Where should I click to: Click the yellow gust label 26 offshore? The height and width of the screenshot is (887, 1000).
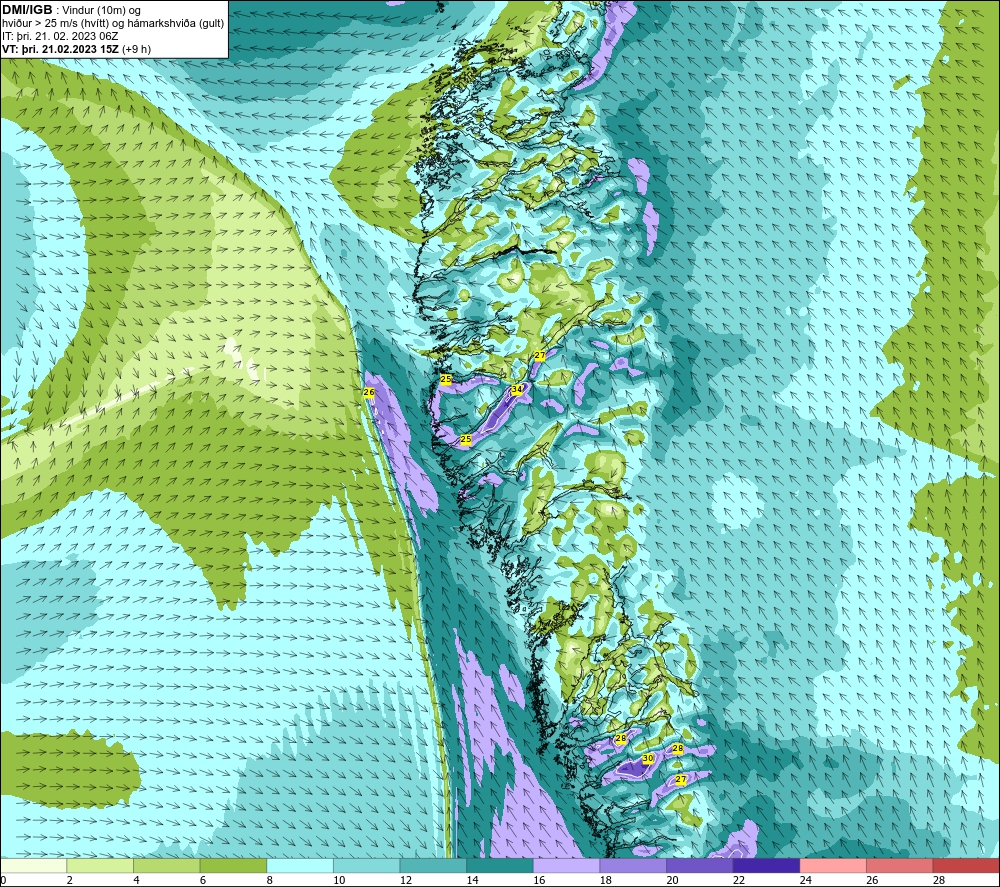[x=369, y=392]
